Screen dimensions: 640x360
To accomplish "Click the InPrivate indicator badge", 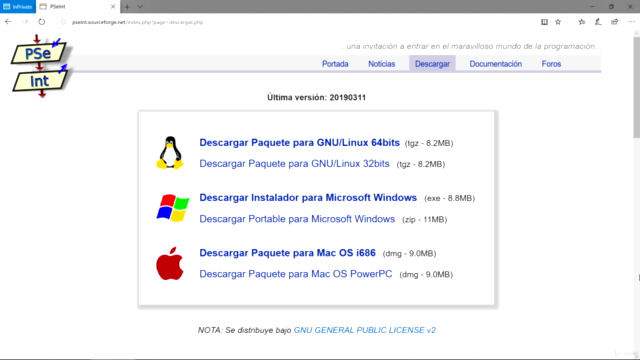I will pos(18,7).
